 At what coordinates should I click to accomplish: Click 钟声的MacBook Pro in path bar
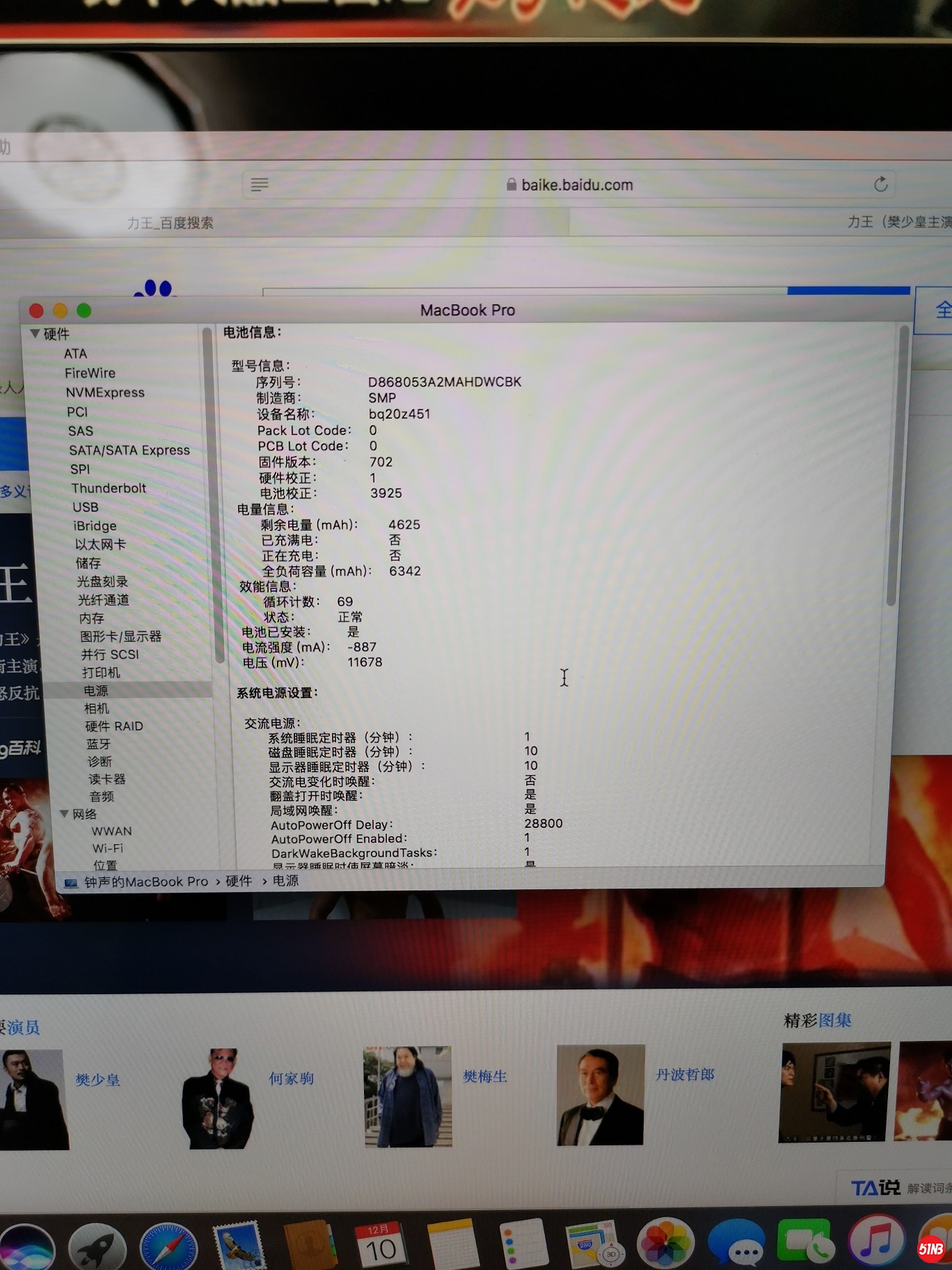pos(146,882)
